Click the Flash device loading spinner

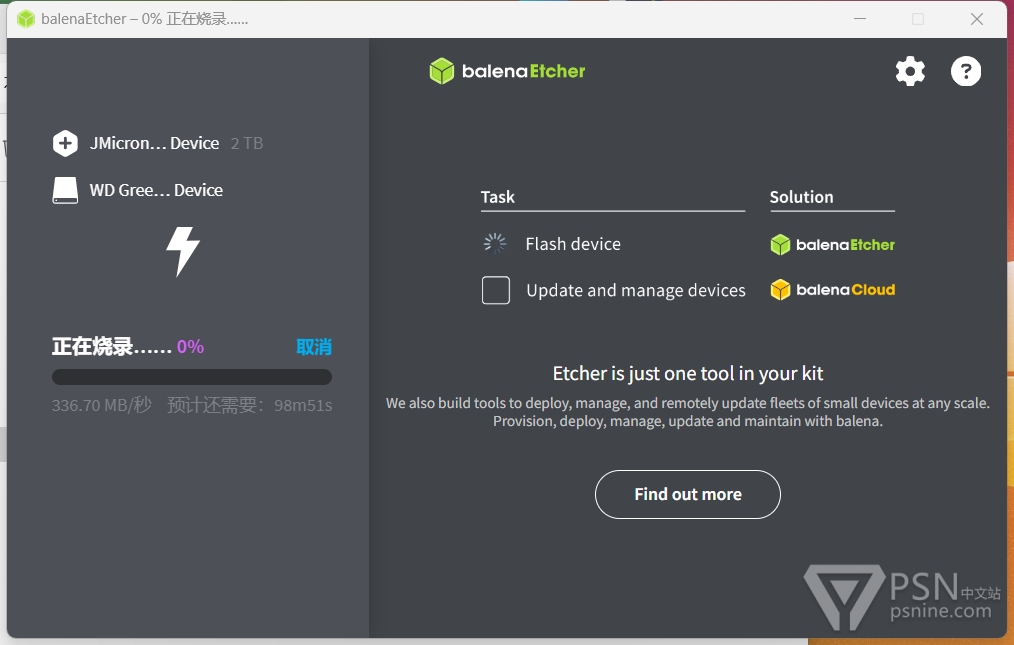(495, 244)
